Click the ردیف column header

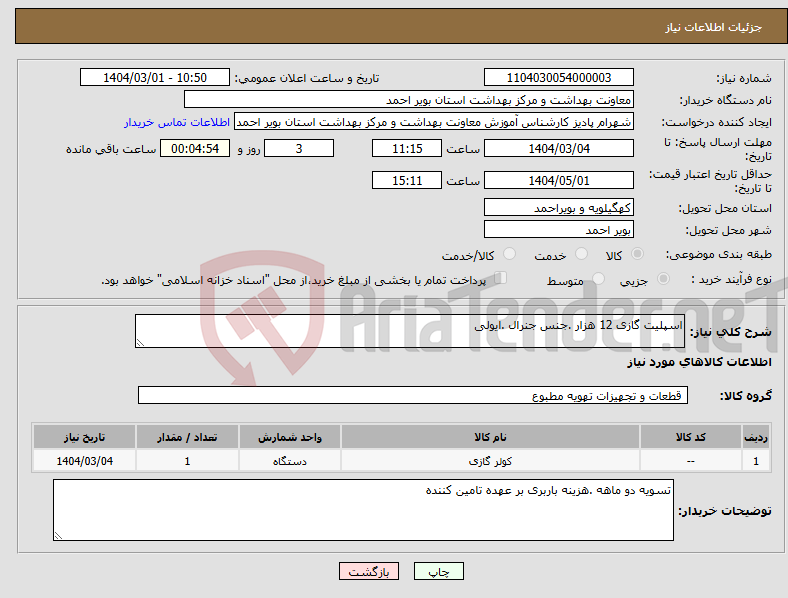(x=756, y=437)
